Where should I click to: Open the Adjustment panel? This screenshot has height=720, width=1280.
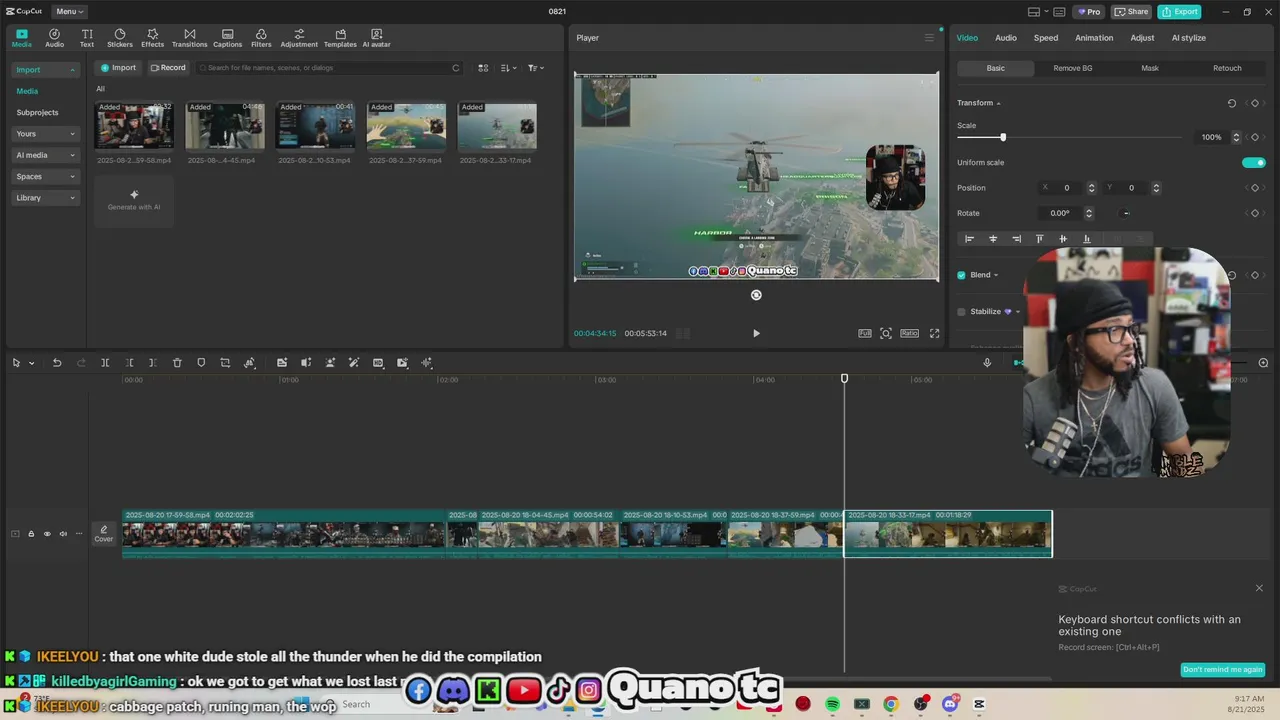[x=299, y=38]
